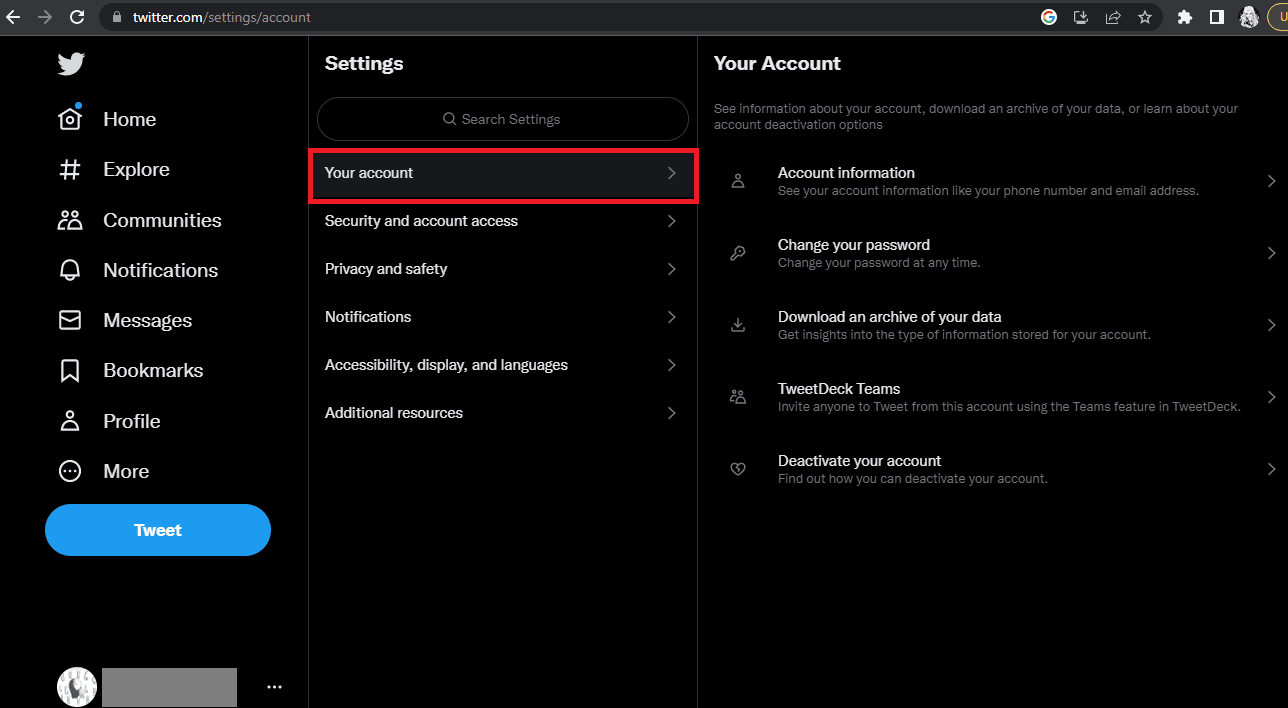Click Deactivate your account title text

[860, 461]
